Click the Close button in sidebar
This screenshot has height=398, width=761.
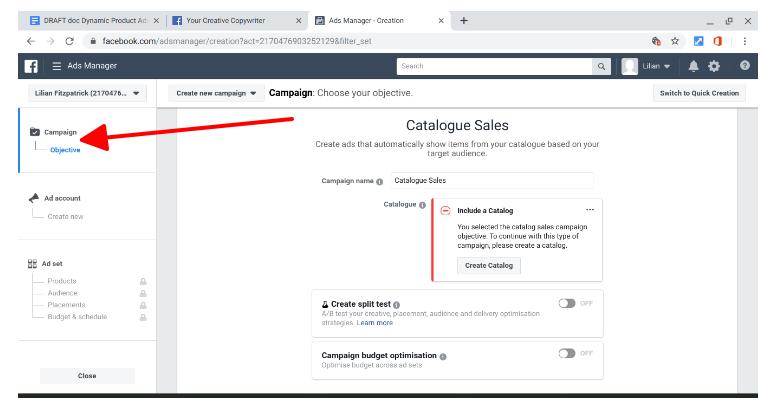(x=87, y=376)
